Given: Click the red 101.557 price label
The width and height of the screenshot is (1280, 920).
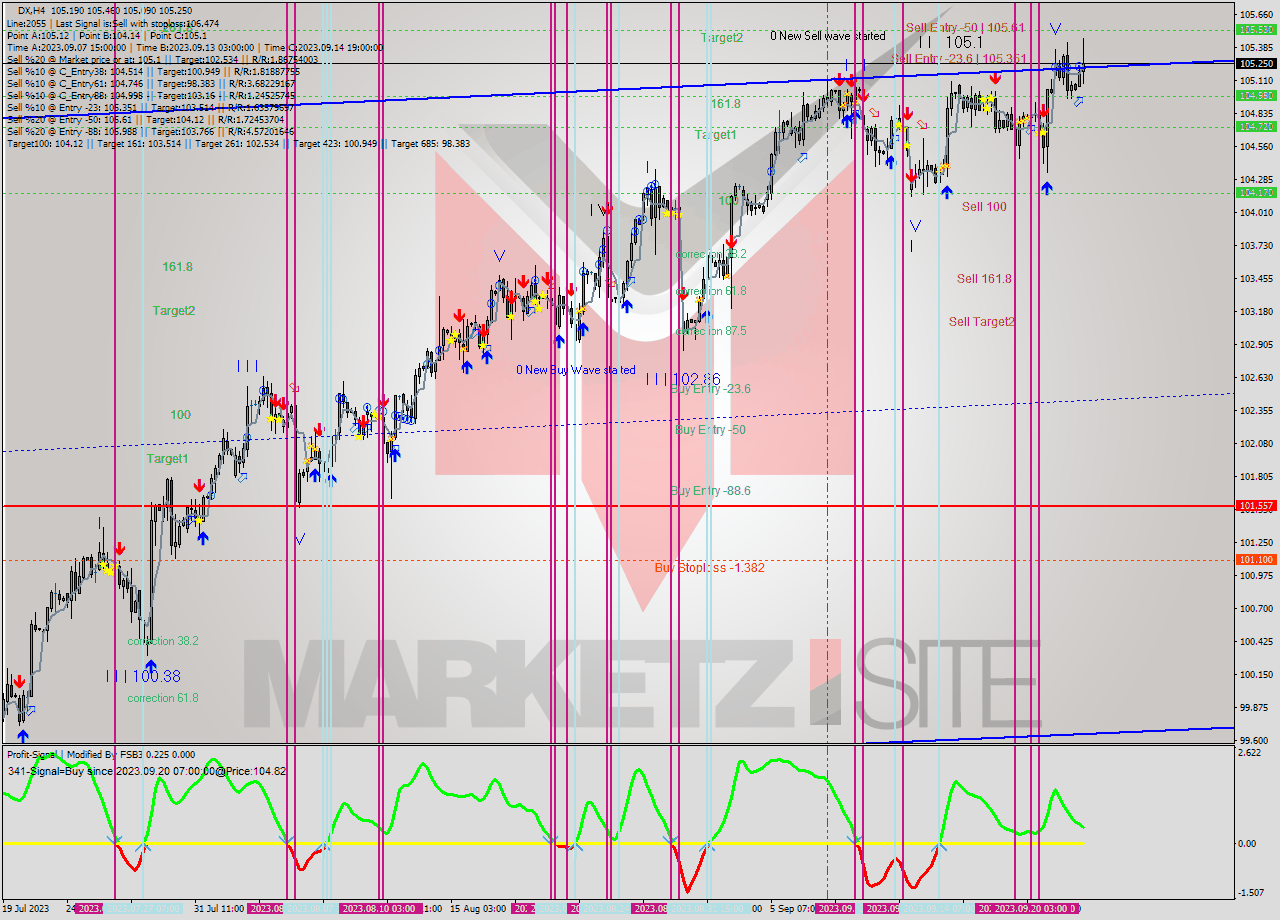Looking at the screenshot, I should [1256, 506].
